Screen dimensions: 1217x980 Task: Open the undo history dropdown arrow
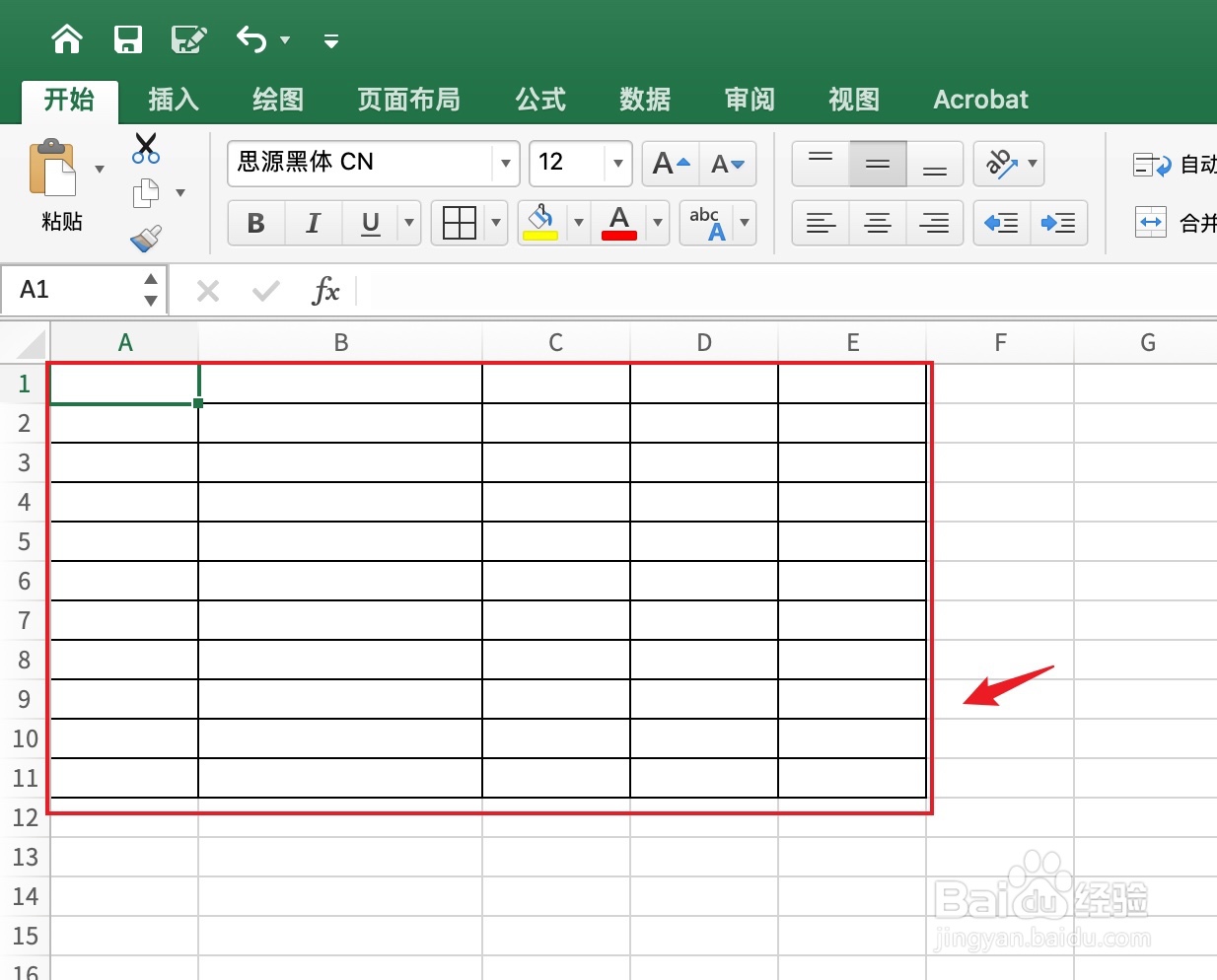tap(285, 40)
